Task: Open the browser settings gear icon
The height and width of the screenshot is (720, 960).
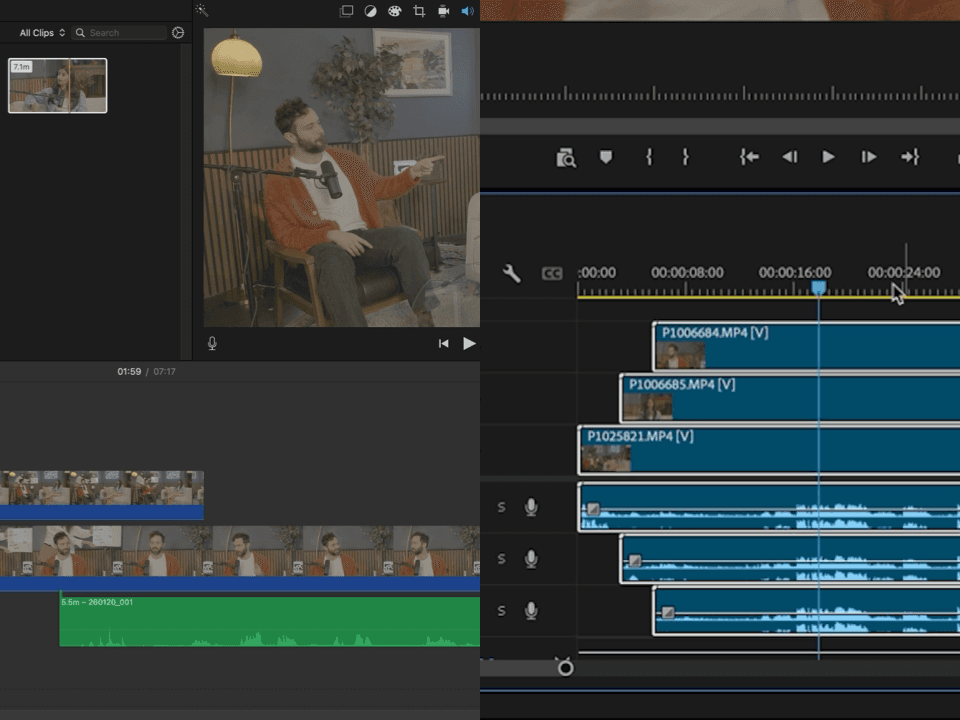Action: click(x=178, y=32)
